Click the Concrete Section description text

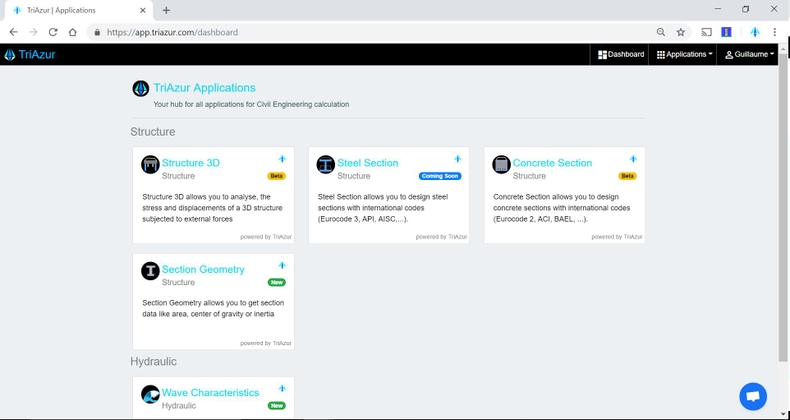click(562, 208)
